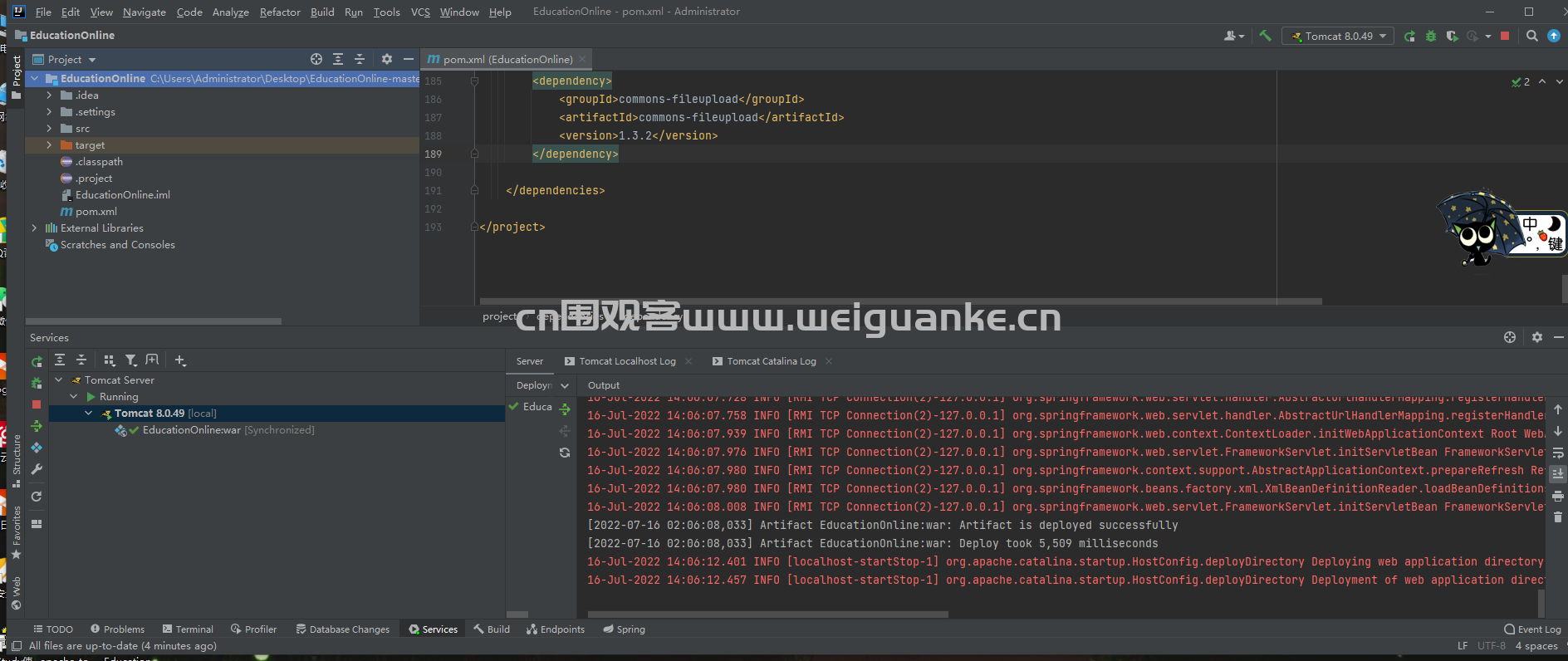Open the user account dropdown in toolbar
Screen dimensions: 1568x661
[x=1234, y=36]
